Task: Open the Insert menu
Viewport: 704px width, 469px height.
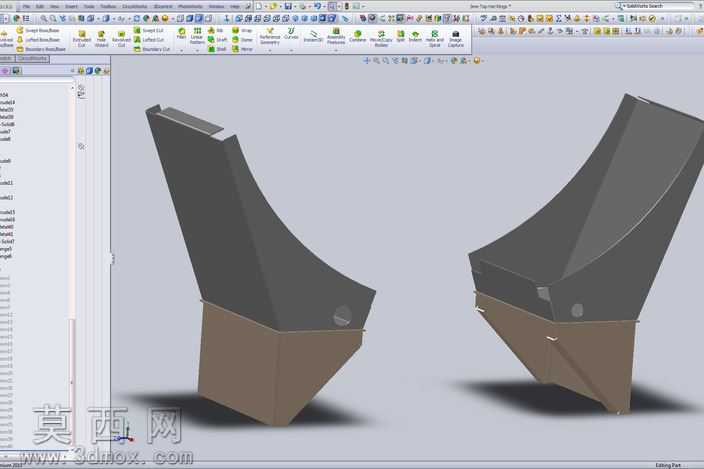Action: click(x=71, y=6)
